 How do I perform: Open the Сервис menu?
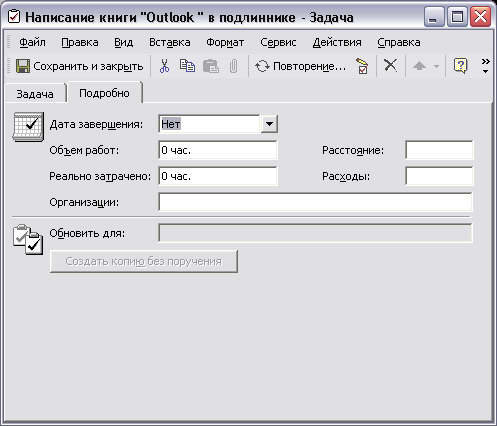tap(278, 42)
